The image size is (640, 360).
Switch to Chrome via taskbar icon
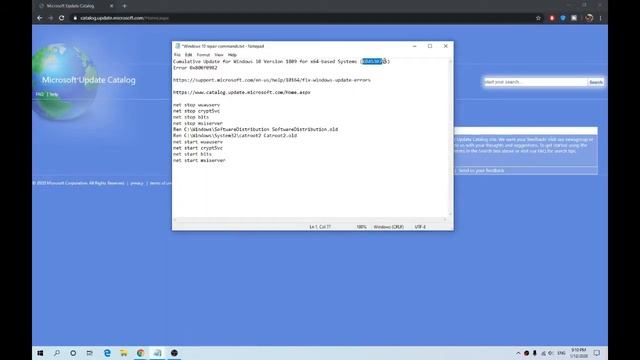pos(140,353)
